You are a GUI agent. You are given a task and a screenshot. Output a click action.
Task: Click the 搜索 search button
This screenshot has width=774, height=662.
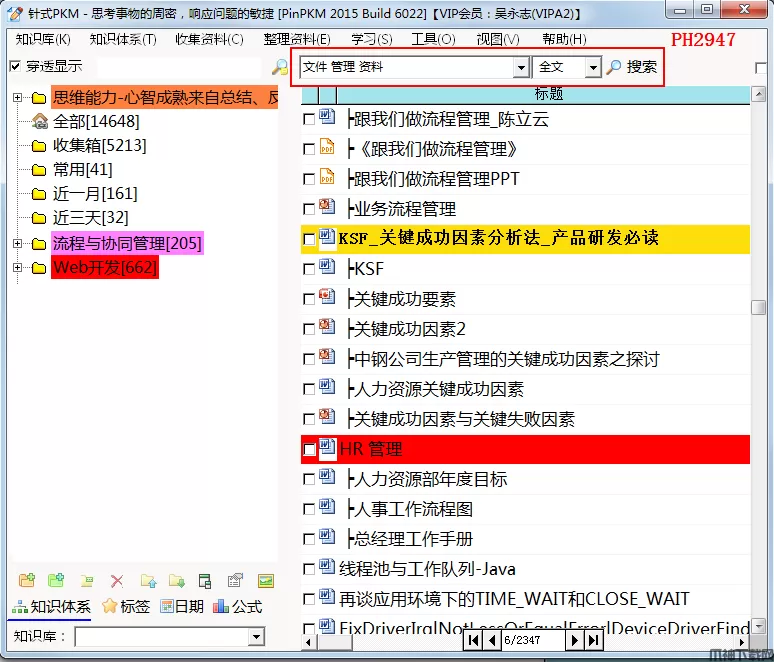click(x=632, y=67)
